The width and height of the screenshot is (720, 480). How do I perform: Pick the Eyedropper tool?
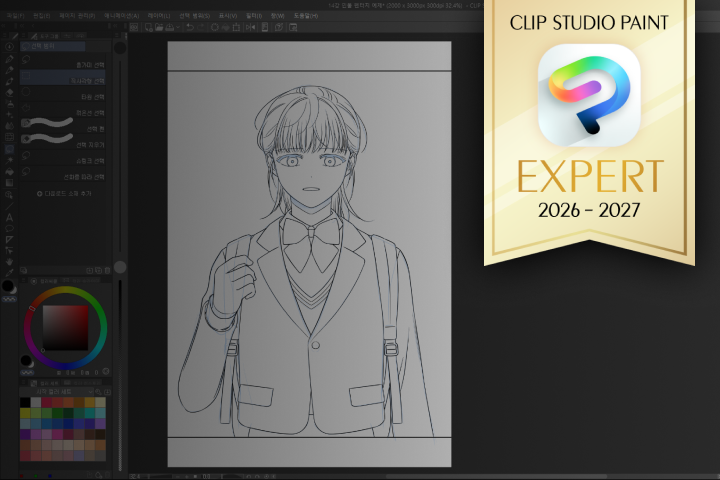pyautogui.click(x=9, y=273)
